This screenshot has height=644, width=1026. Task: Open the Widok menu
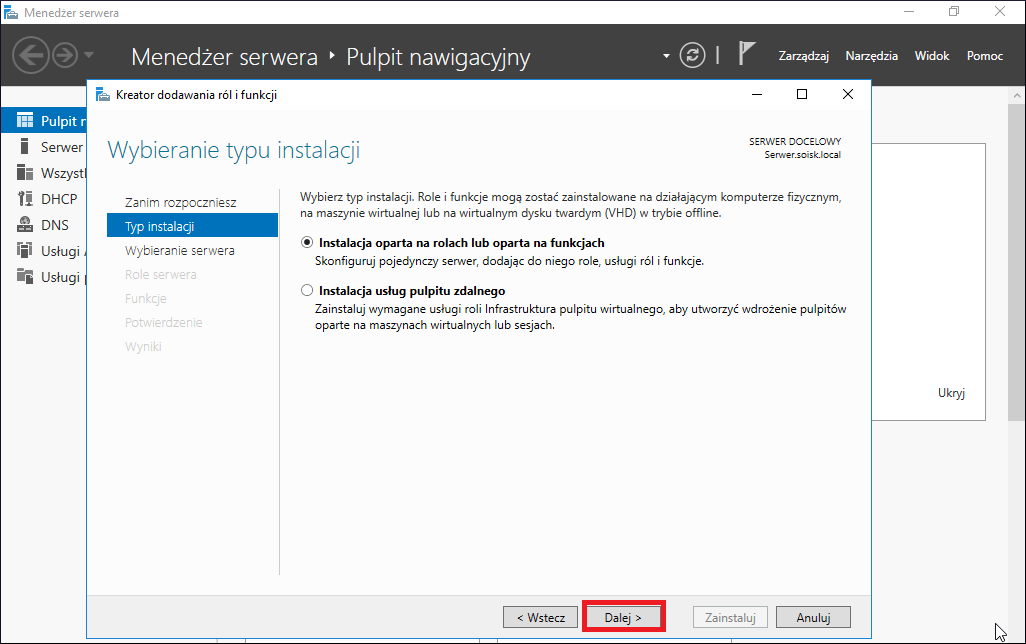(x=932, y=56)
